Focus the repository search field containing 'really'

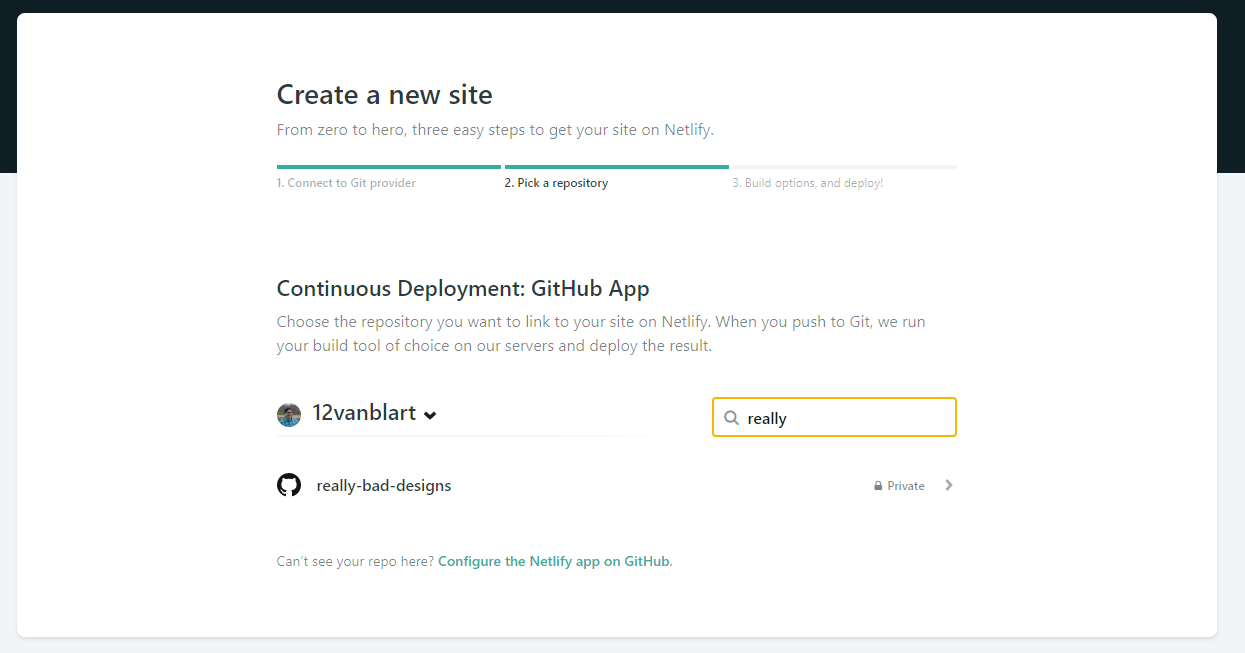coord(834,417)
